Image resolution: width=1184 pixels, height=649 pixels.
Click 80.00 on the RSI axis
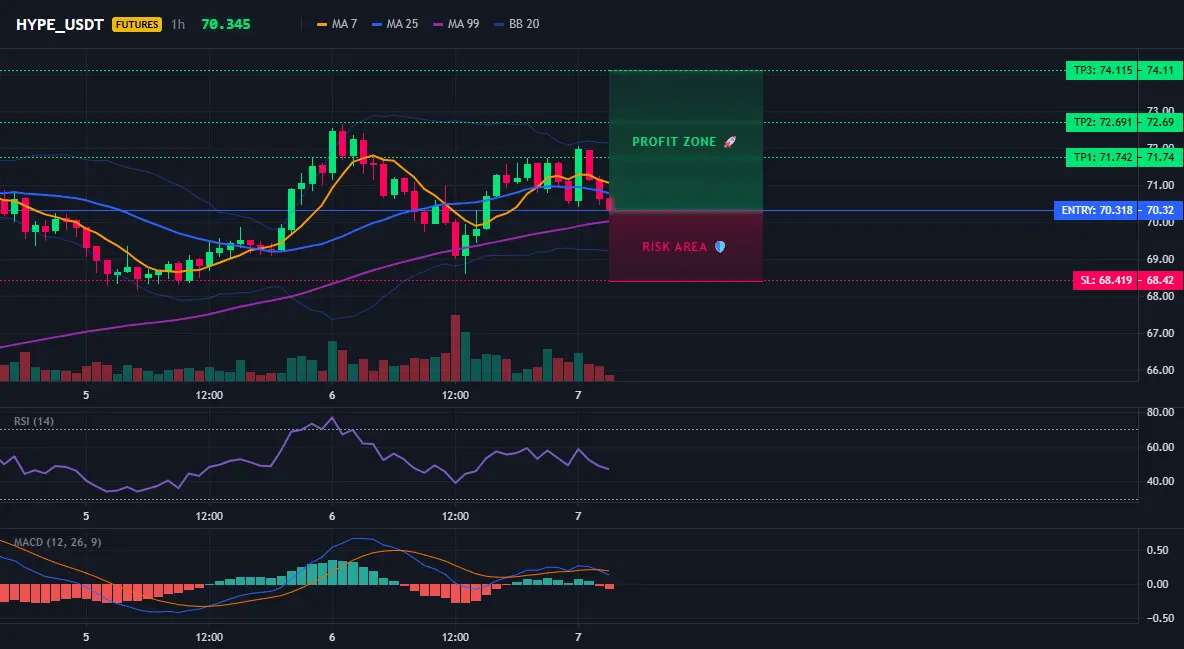pyautogui.click(x=1160, y=413)
